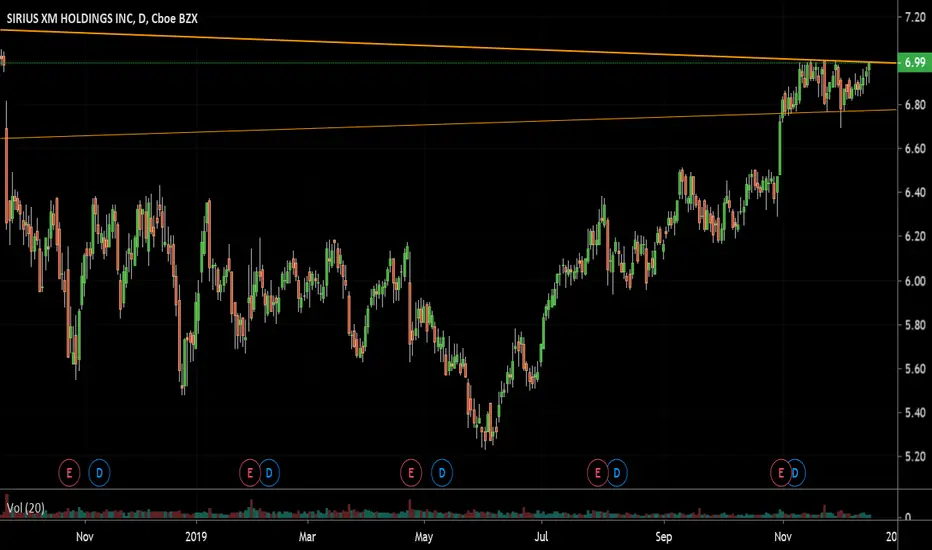Open the earnings marker before the 2019 label

coord(69,473)
